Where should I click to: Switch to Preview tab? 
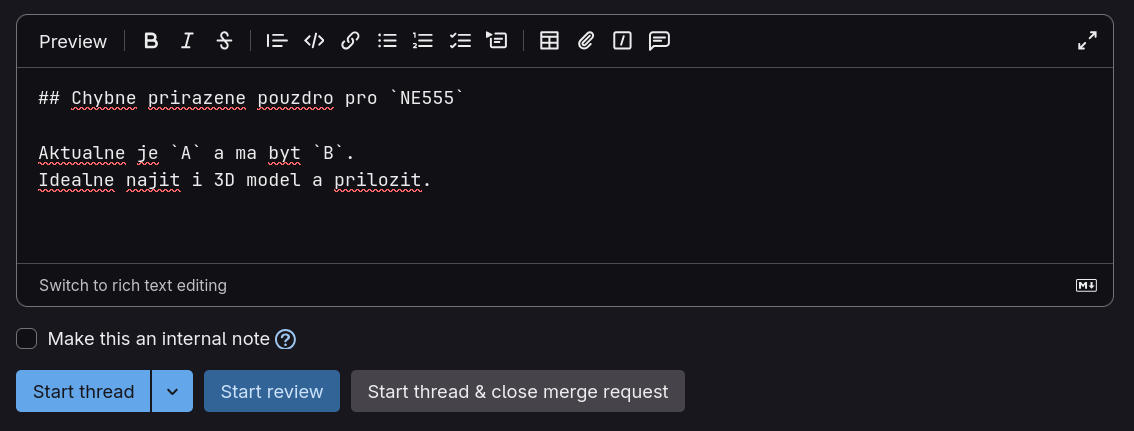(73, 41)
